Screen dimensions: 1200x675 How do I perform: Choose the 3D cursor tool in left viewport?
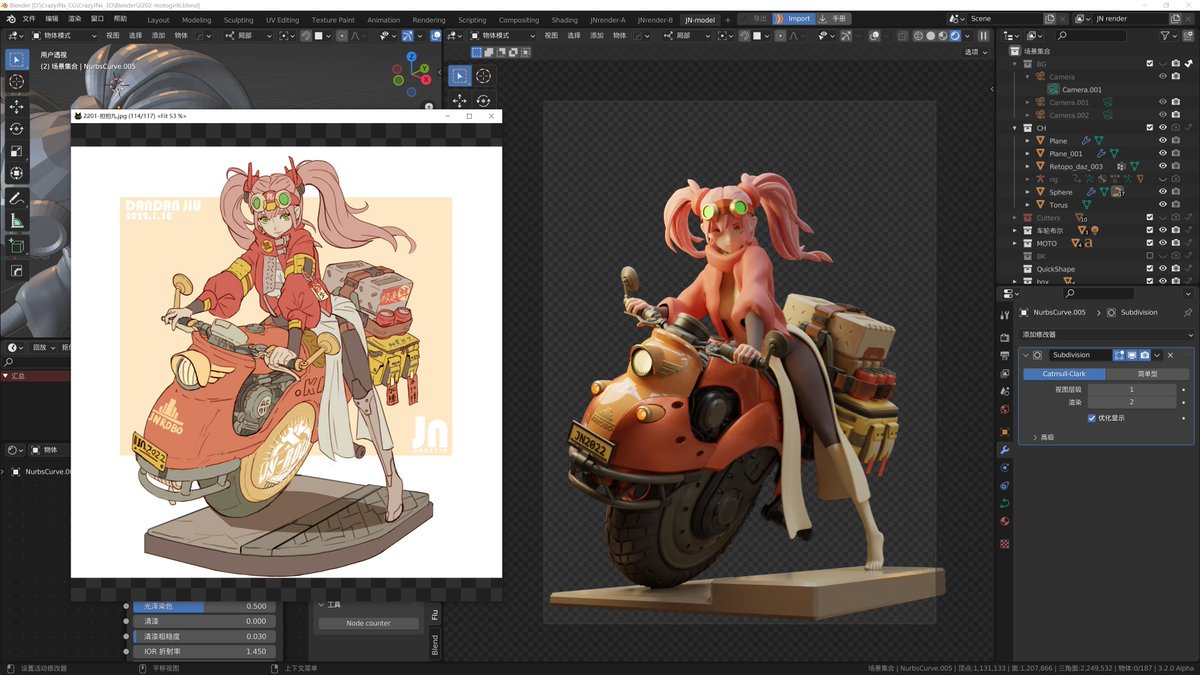pos(16,82)
